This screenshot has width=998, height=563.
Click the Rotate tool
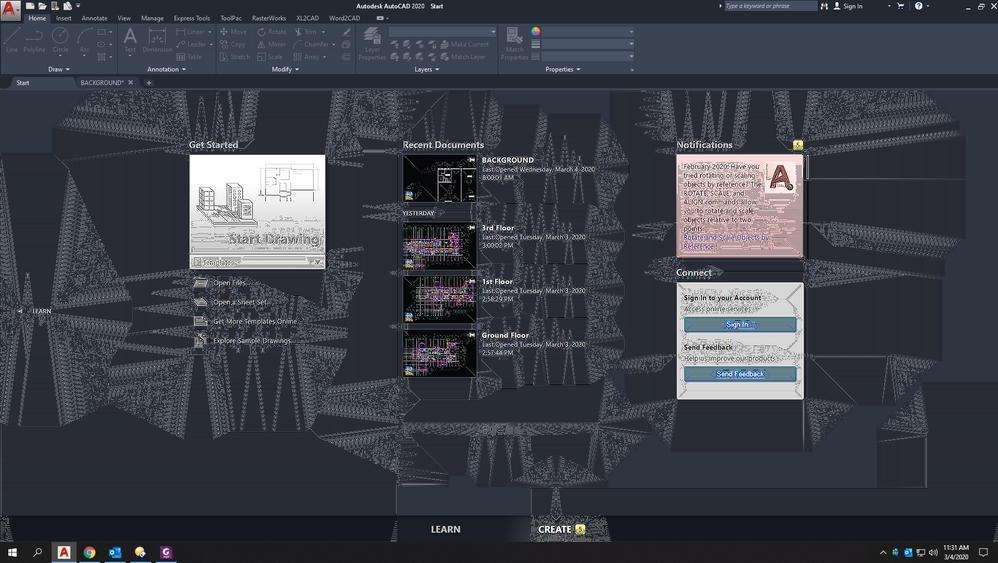(x=272, y=32)
